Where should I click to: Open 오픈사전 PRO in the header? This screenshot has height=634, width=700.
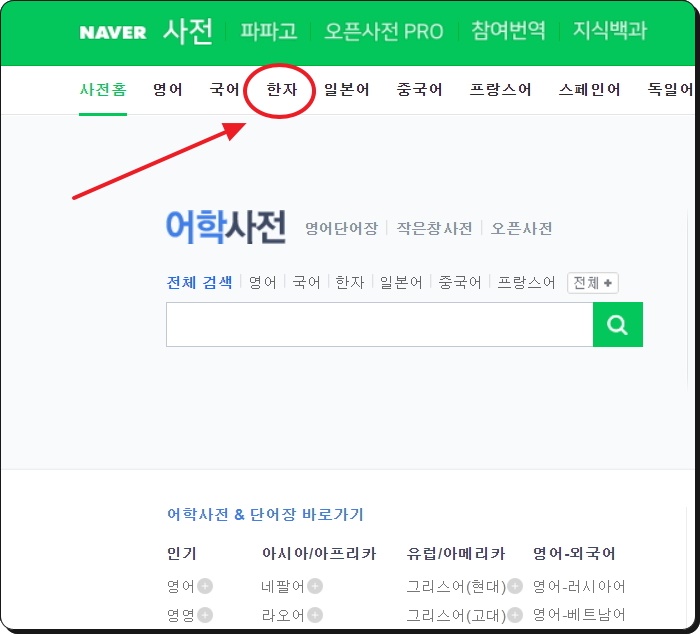coord(384,31)
